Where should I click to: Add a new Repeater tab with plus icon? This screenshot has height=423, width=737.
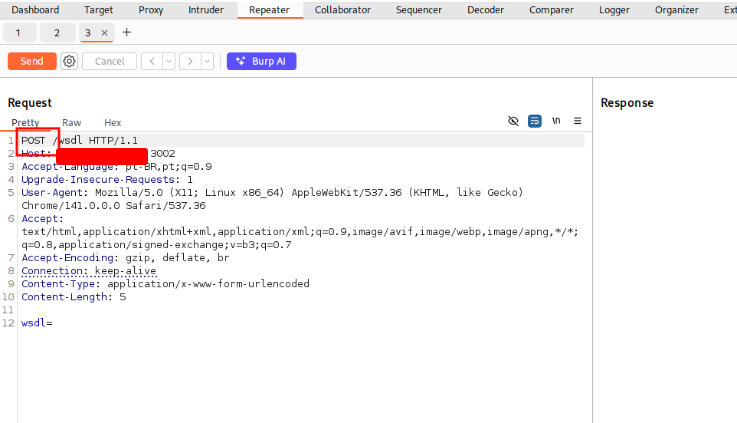pyautogui.click(x=126, y=33)
